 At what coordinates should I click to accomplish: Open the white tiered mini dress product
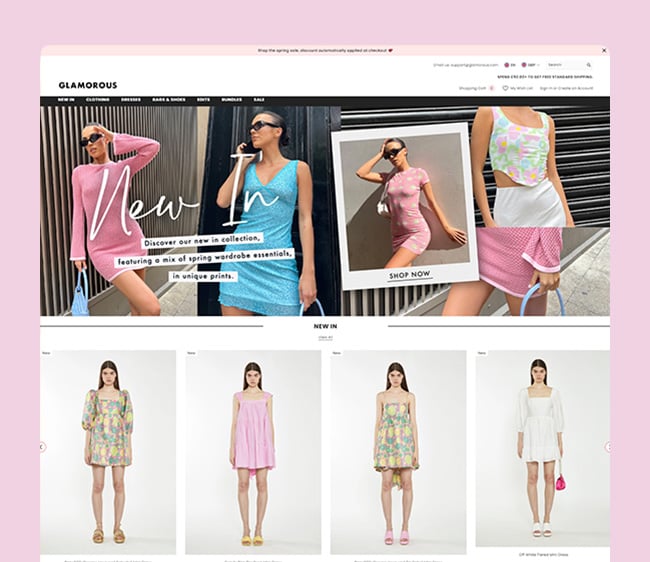(543, 448)
